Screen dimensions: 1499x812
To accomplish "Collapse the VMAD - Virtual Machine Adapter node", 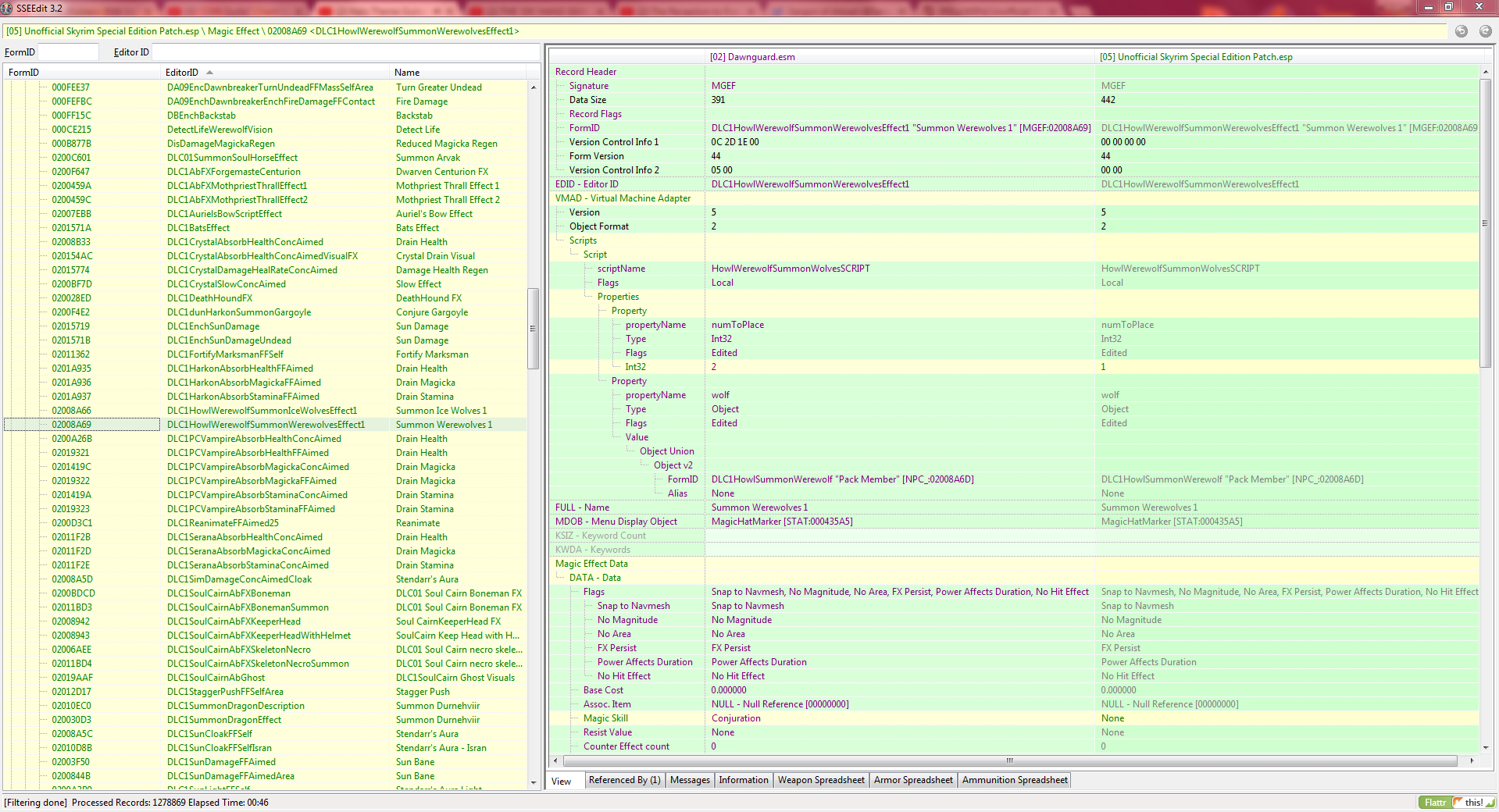I will coord(623,198).
